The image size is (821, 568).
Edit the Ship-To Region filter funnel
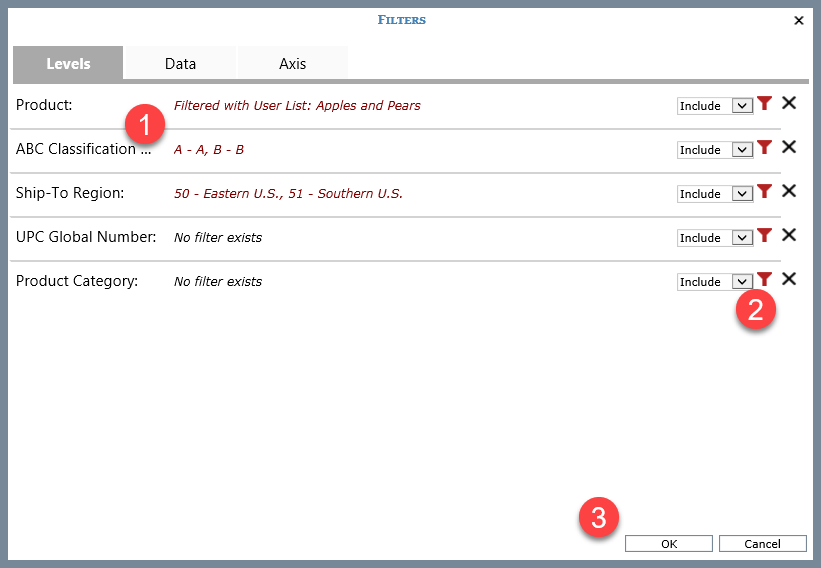tap(765, 191)
